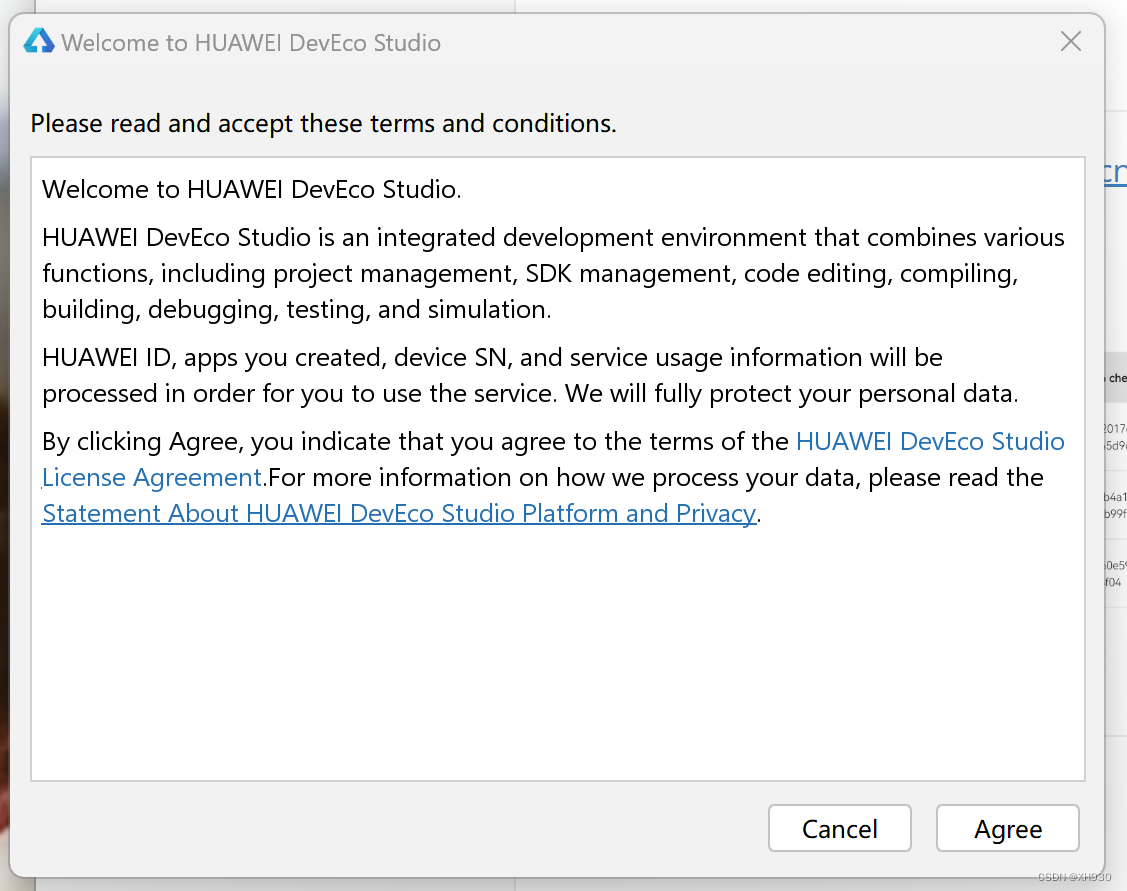The image size is (1127, 891).
Task: Click the integrated development environment description paragraph
Action: [x=553, y=273]
